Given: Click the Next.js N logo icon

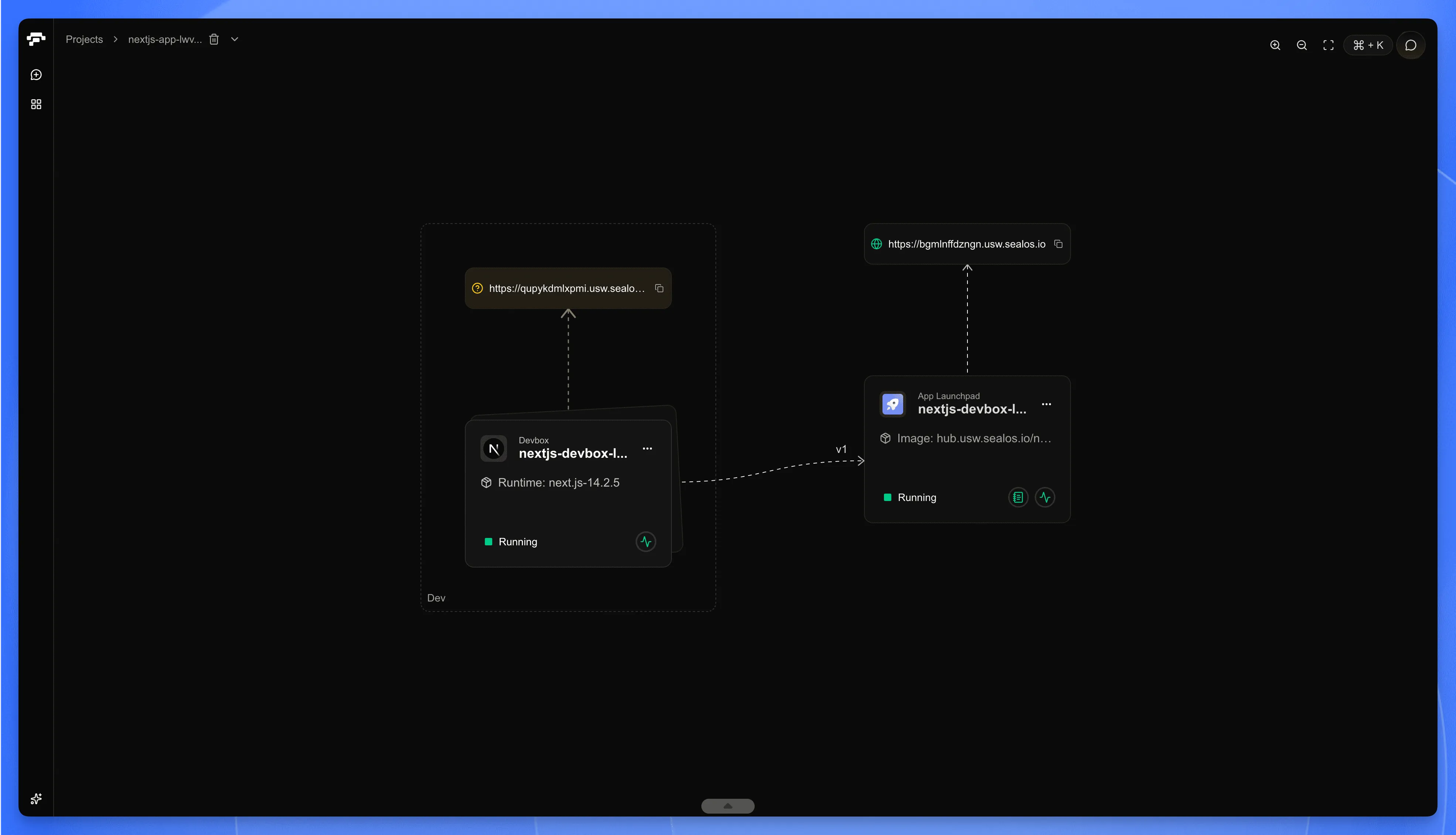Looking at the screenshot, I should [x=494, y=449].
